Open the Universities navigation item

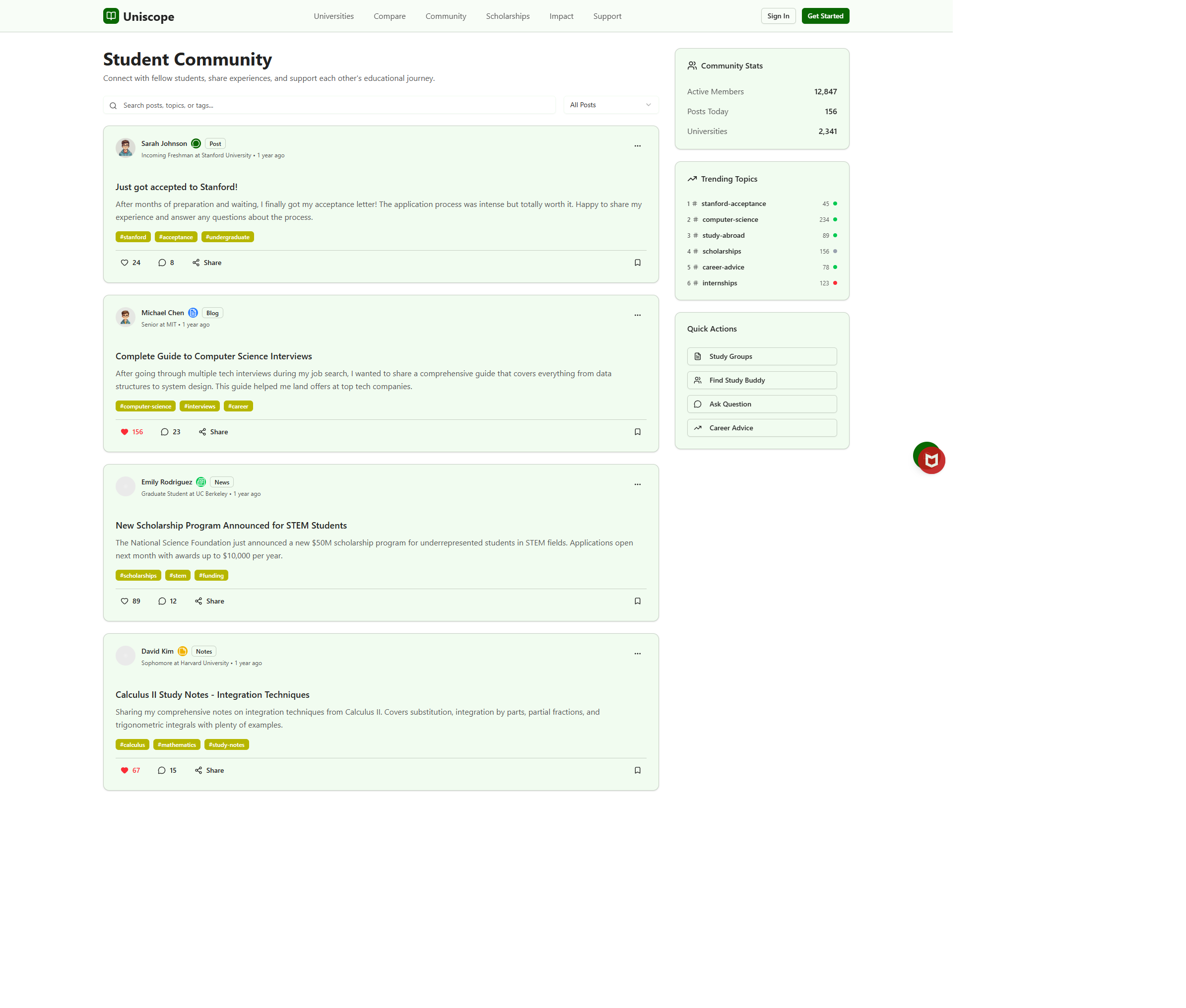[333, 16]
